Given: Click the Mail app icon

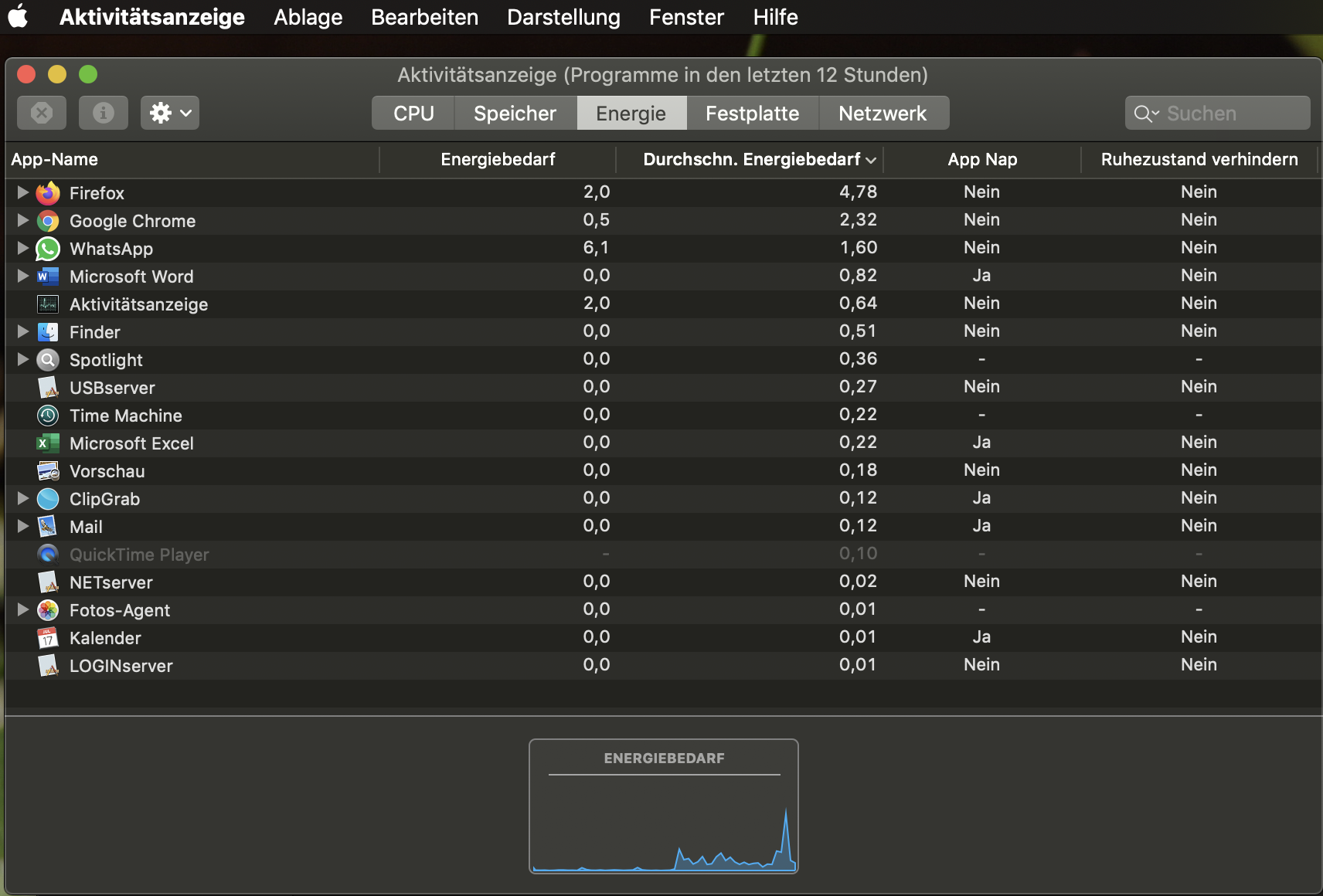Looking at the screenshot, I should (x=48, y=527).
